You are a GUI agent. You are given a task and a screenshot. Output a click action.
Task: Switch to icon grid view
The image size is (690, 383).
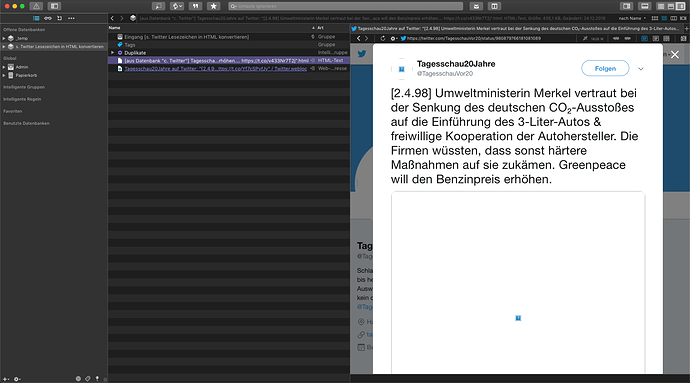click(x=655, y=18)
